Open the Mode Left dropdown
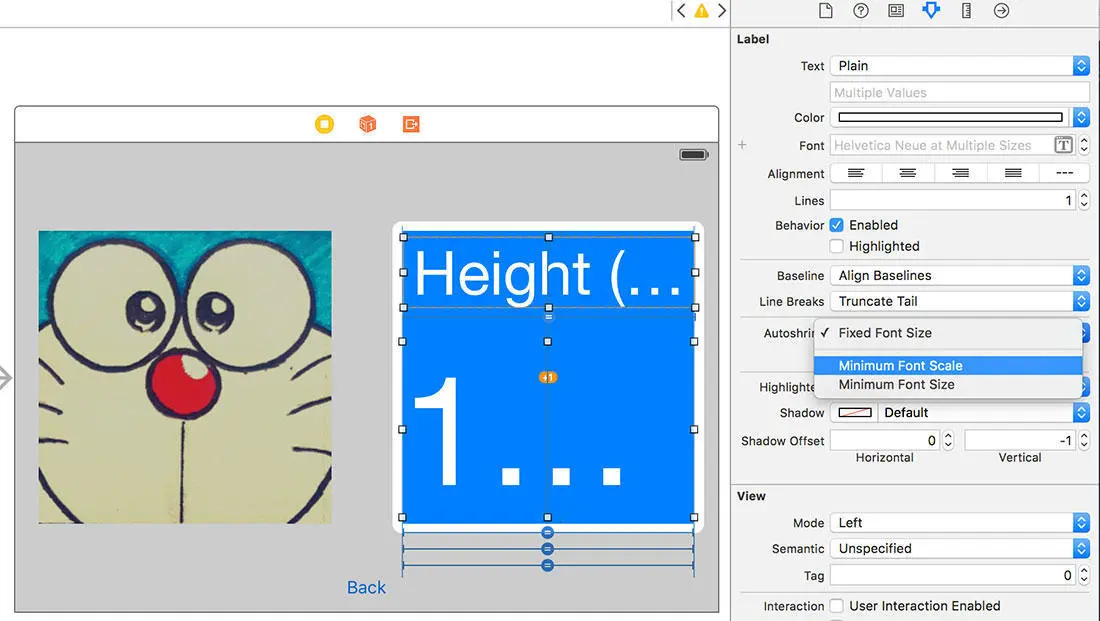The image size is (1100, 621). click(960, 523)
